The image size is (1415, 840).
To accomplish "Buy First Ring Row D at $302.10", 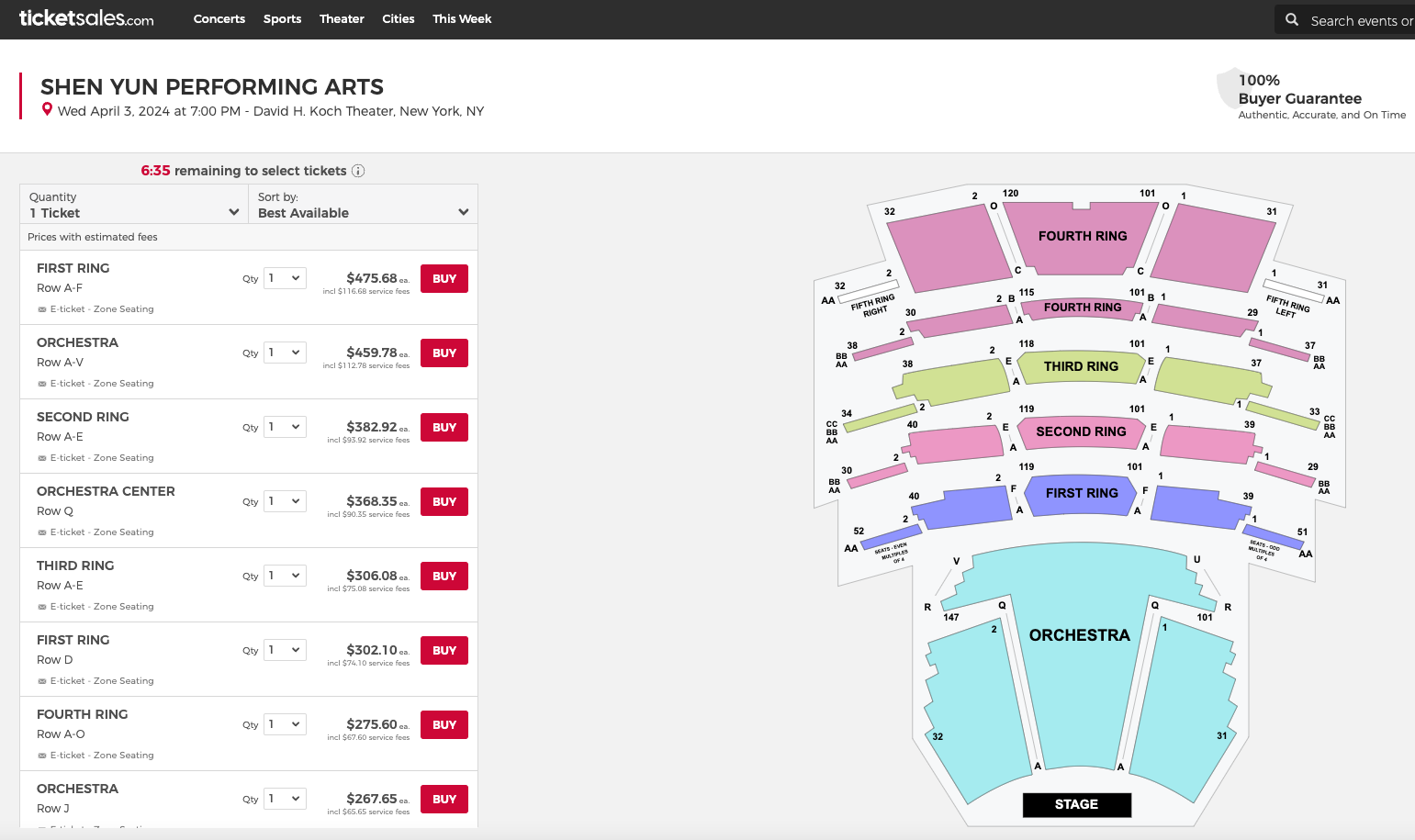I will pyautogui.click(x=444, y=650).
